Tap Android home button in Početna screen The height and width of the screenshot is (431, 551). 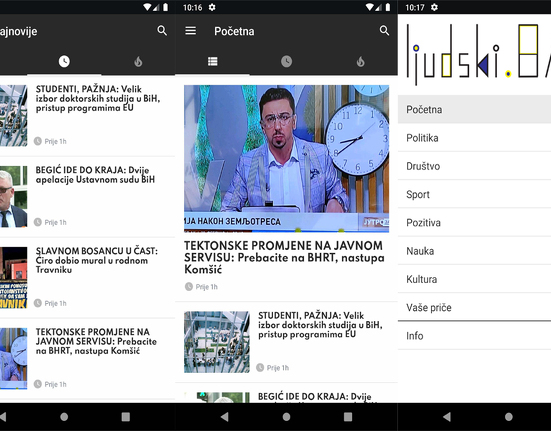point(286,417)
